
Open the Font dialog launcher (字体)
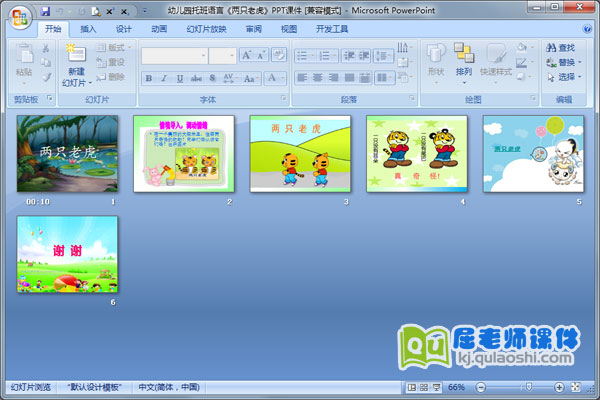[284, 98]
